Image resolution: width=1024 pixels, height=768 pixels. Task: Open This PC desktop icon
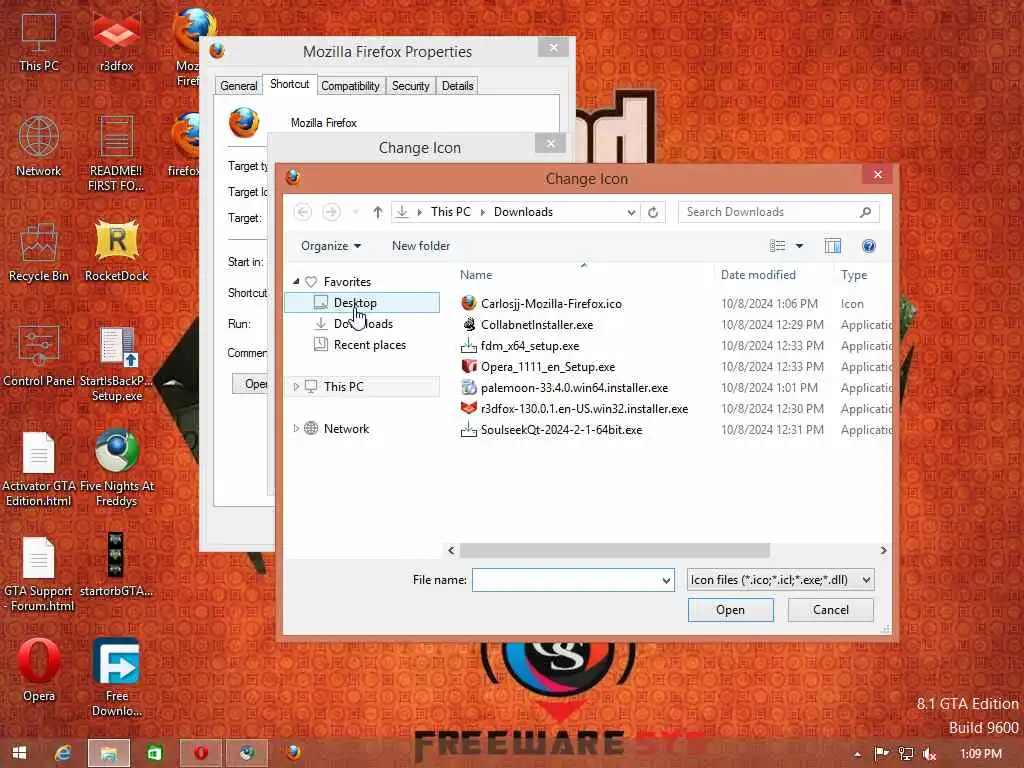point(39,40)
